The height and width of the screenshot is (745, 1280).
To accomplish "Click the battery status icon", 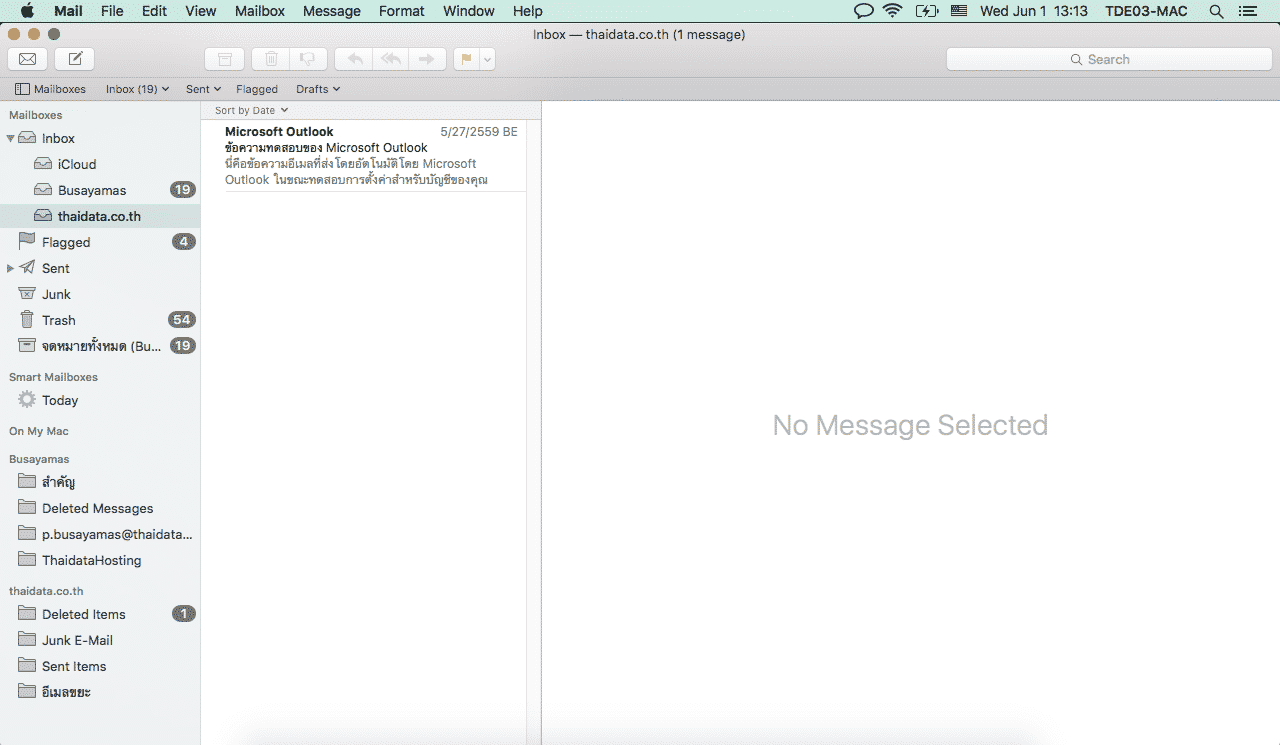I will 927,11.
